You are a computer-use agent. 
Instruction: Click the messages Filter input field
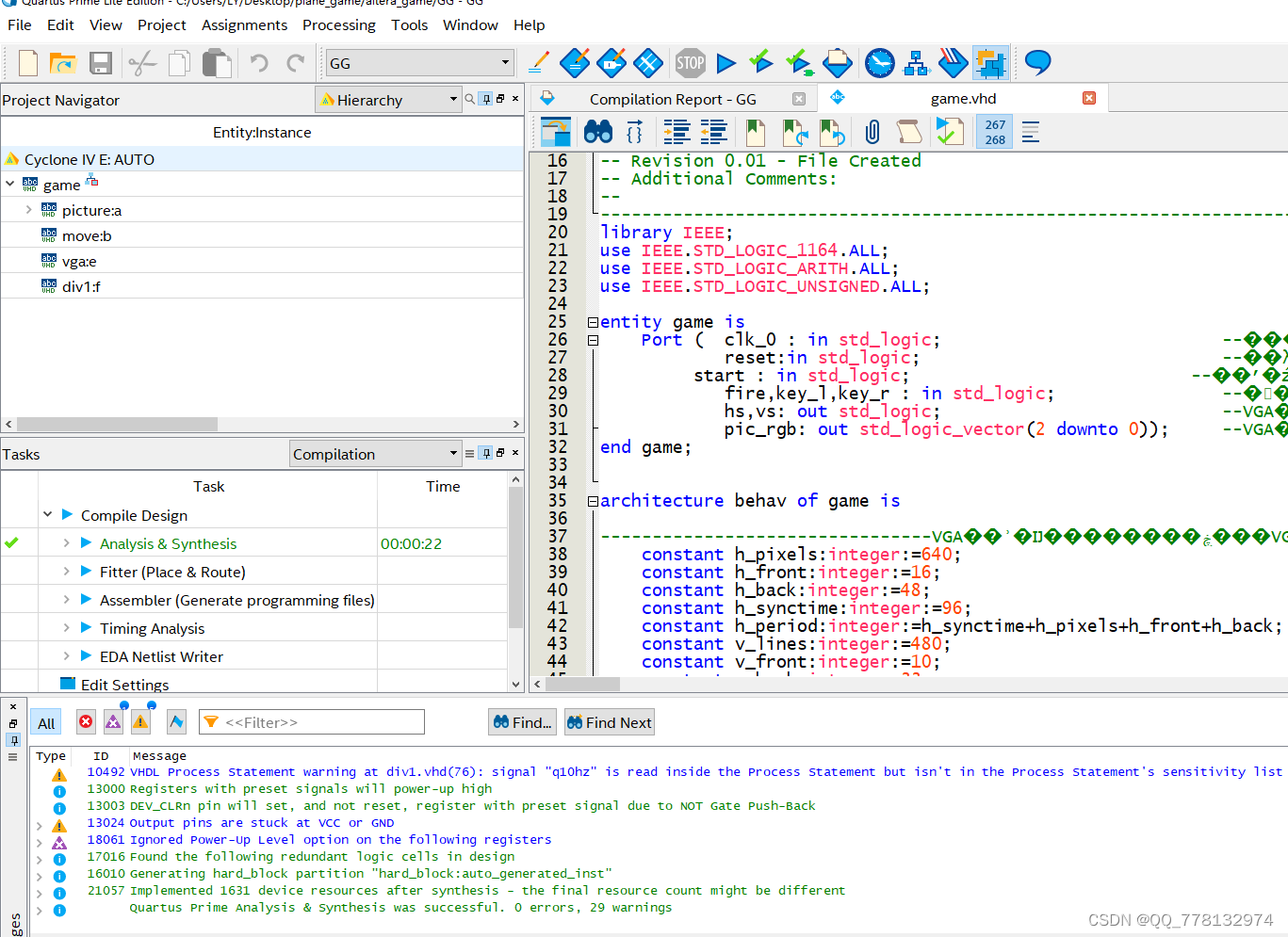[312, 722]
